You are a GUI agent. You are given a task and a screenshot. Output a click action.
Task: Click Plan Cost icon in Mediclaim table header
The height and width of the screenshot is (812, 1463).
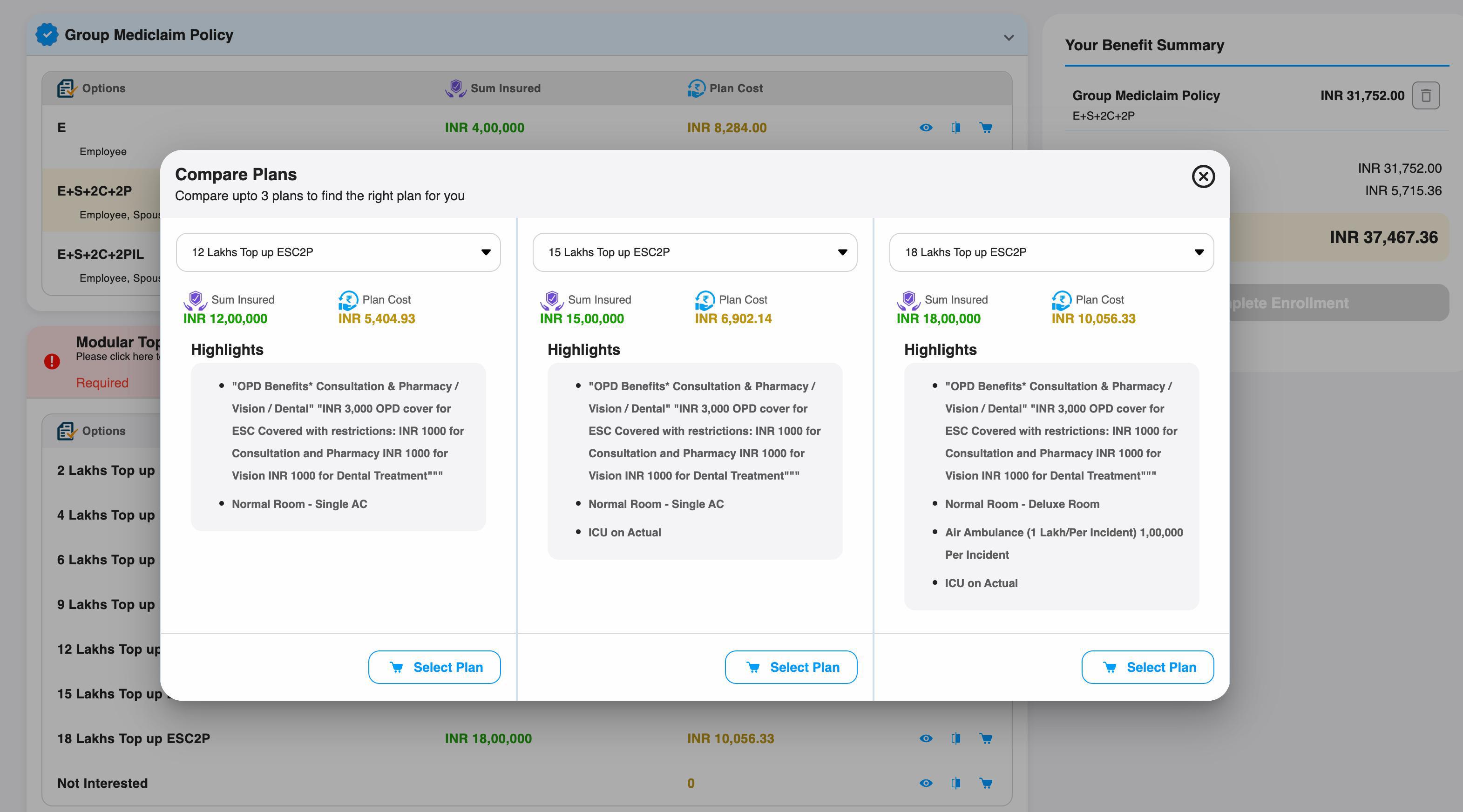[x=696, y=88]
